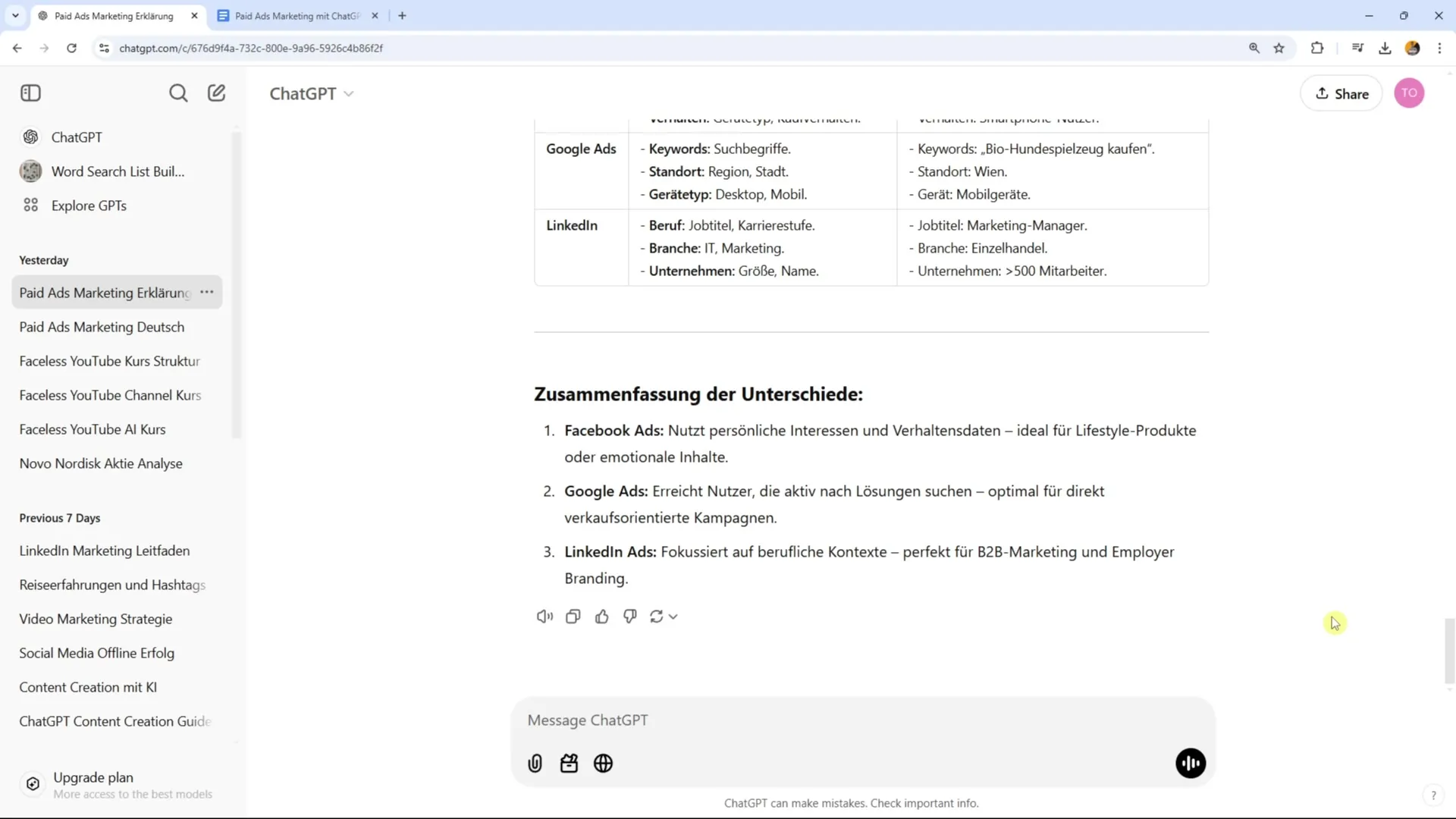Open chat search with the magnifier icon
The image size is (1456, 819).
tap(178, 93)
